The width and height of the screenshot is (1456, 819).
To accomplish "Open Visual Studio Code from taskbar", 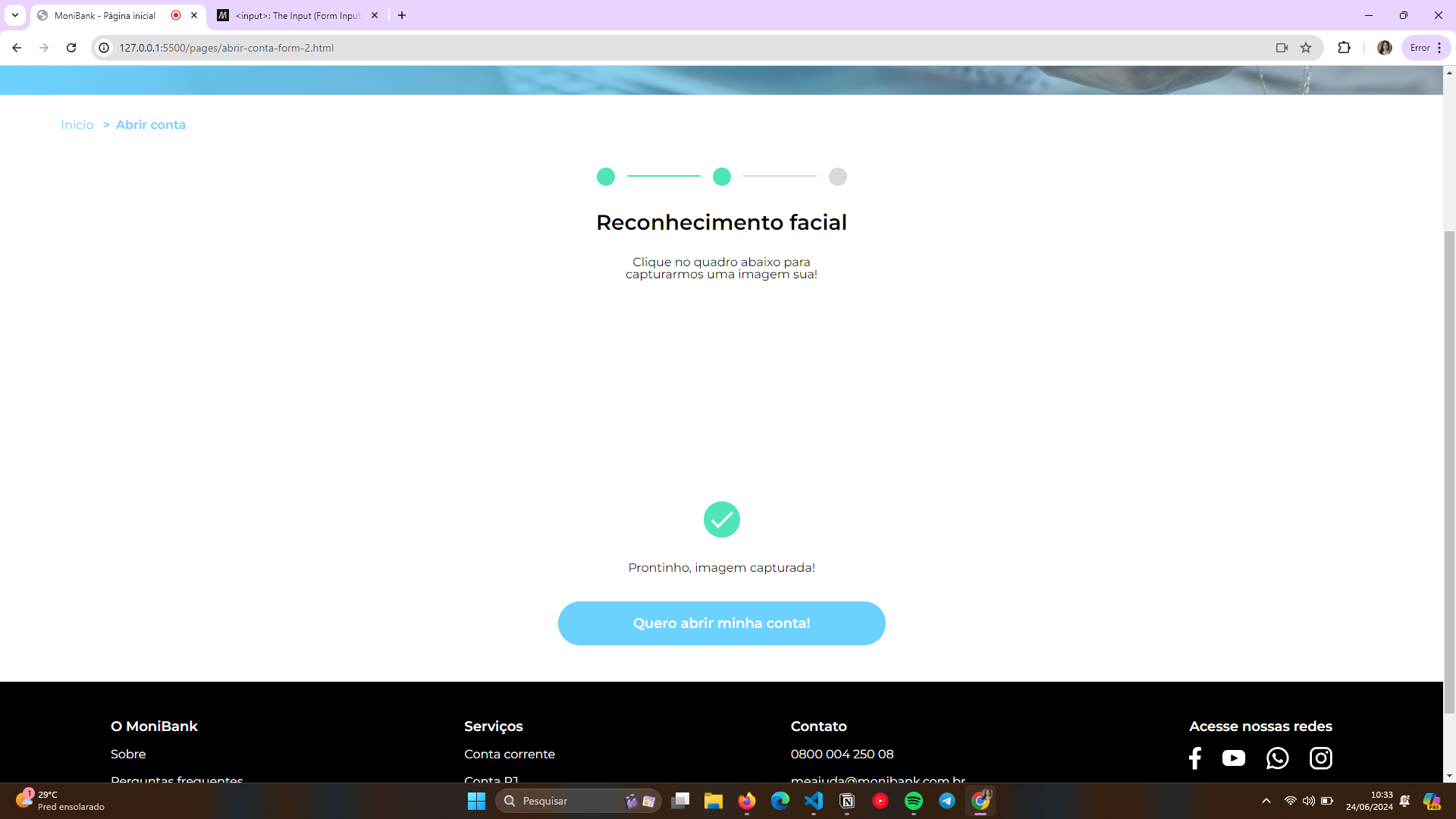I will 814,801.
